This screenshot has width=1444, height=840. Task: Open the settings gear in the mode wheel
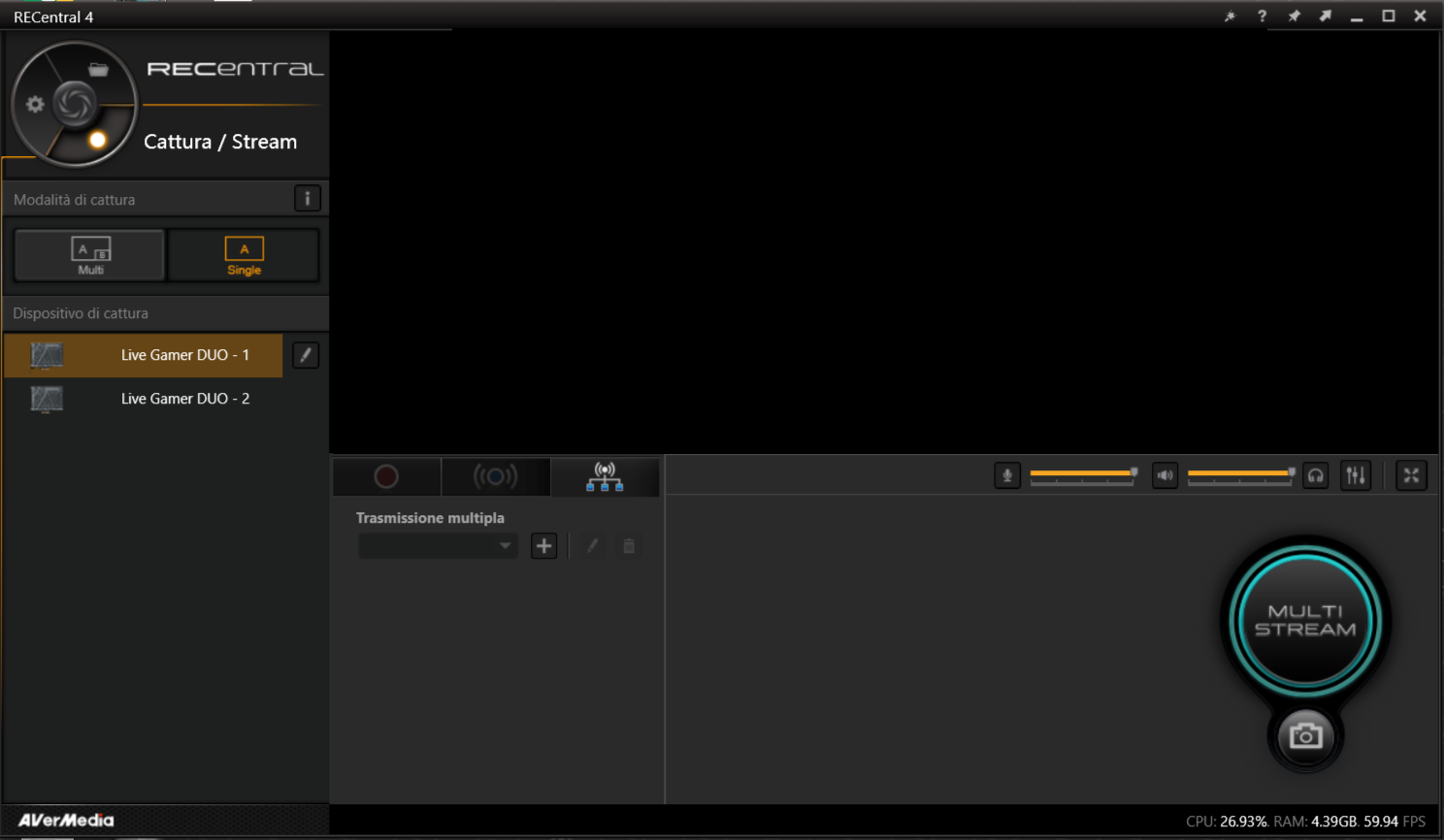[x=35, y=104]
